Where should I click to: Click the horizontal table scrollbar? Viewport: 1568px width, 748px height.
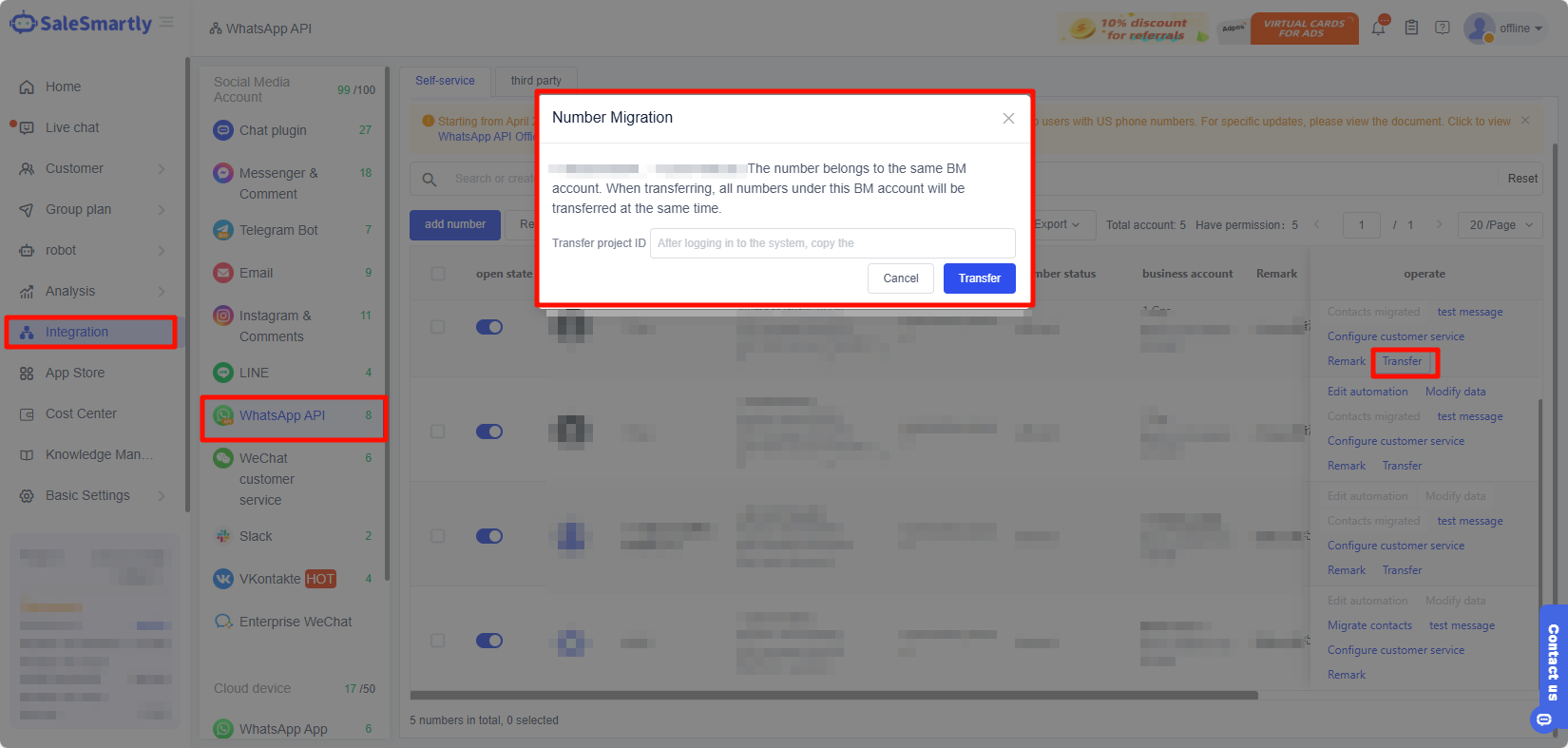(x=833, y=695)
